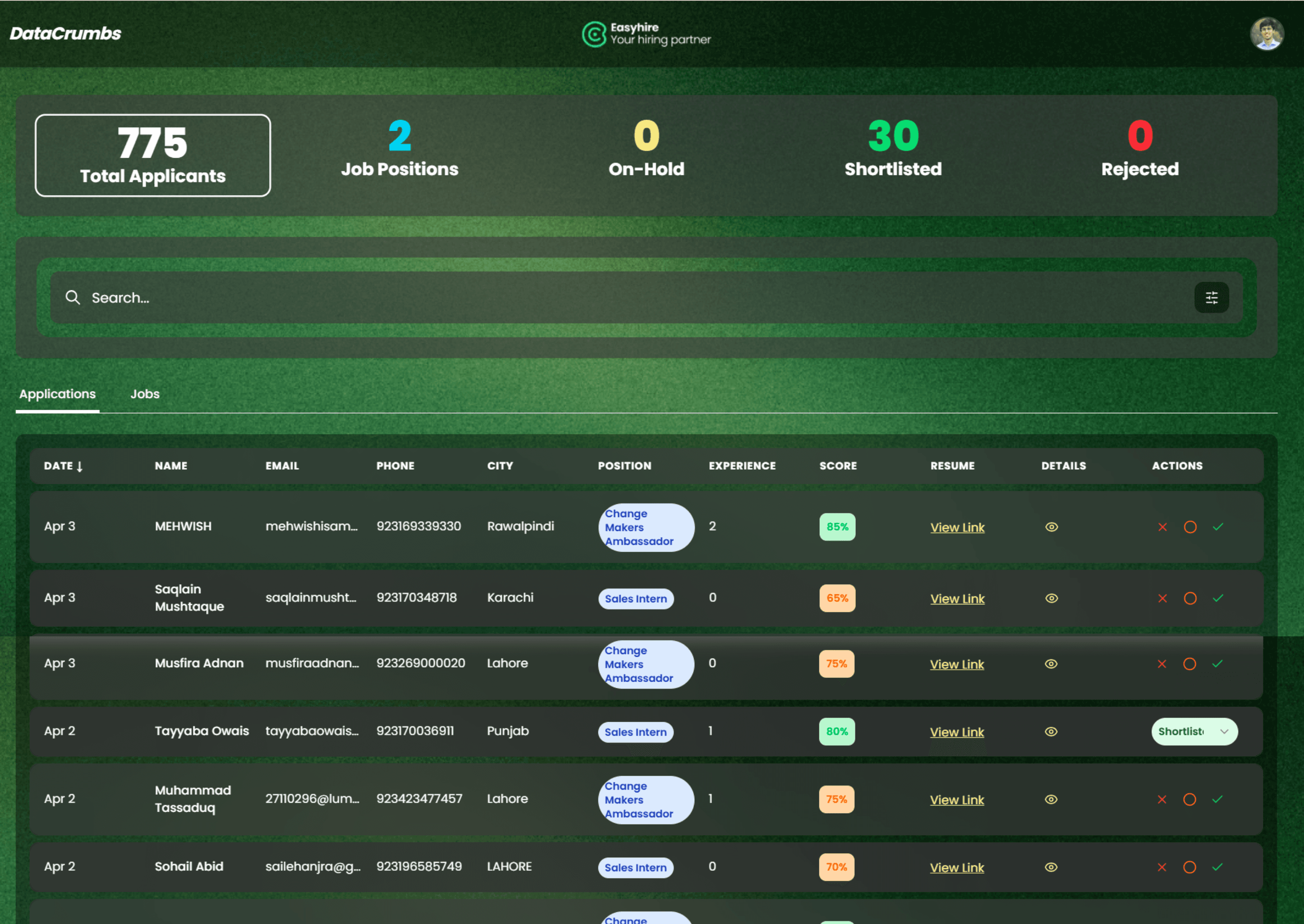This screenshot has width=1304, height=924.
Task: View details eye icon for Musfira Adnan
Action: pyautogui.click(x=1051, y=663)
